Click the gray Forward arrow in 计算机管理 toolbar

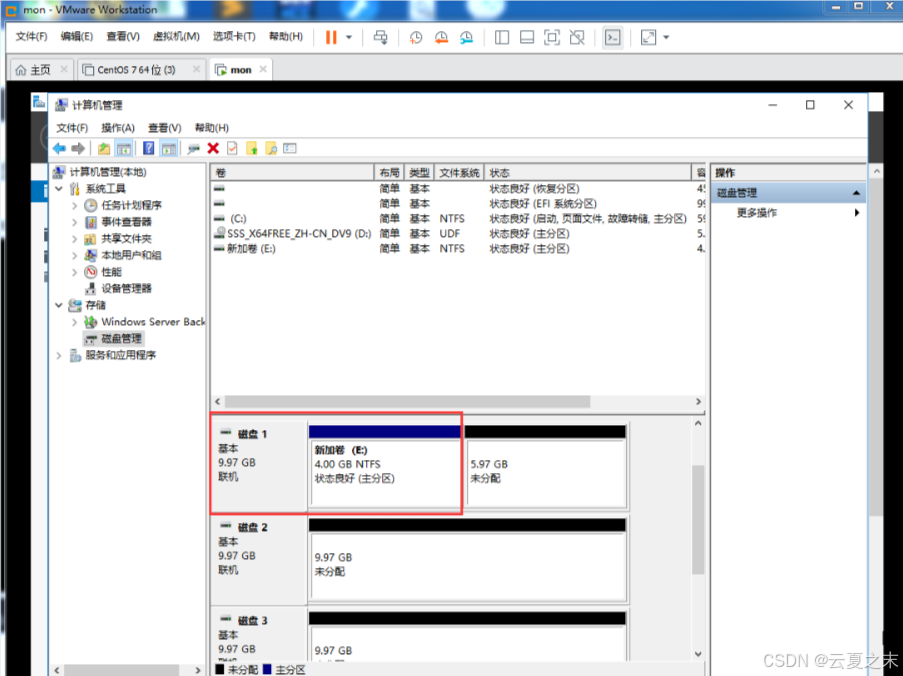[78, 149]
